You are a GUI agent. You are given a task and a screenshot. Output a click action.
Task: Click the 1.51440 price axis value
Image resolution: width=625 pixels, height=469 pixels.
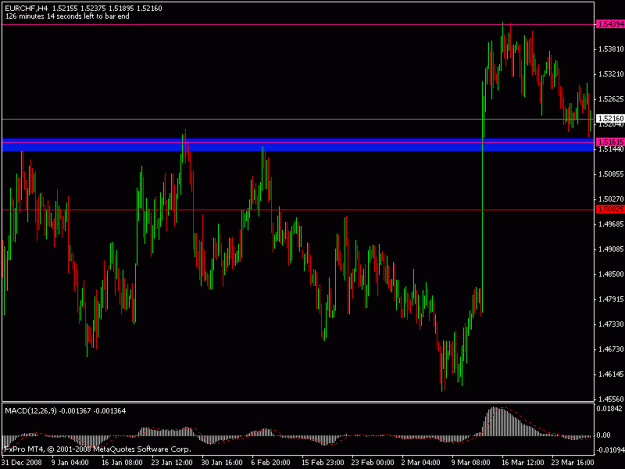pyautogui.click(x=611, y=149)
